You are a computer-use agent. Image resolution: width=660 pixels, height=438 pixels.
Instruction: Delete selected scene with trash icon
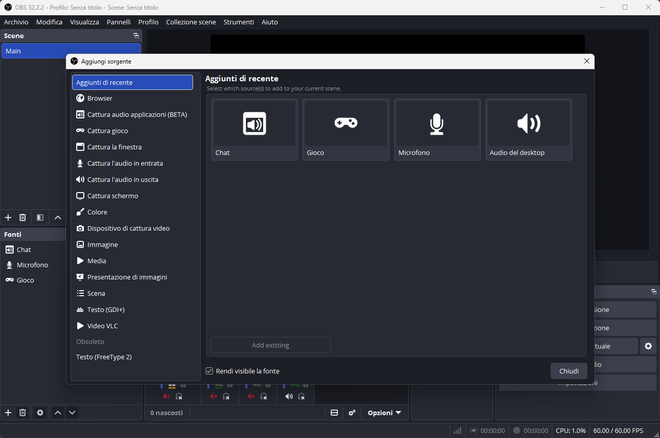[x=22, y=218]
